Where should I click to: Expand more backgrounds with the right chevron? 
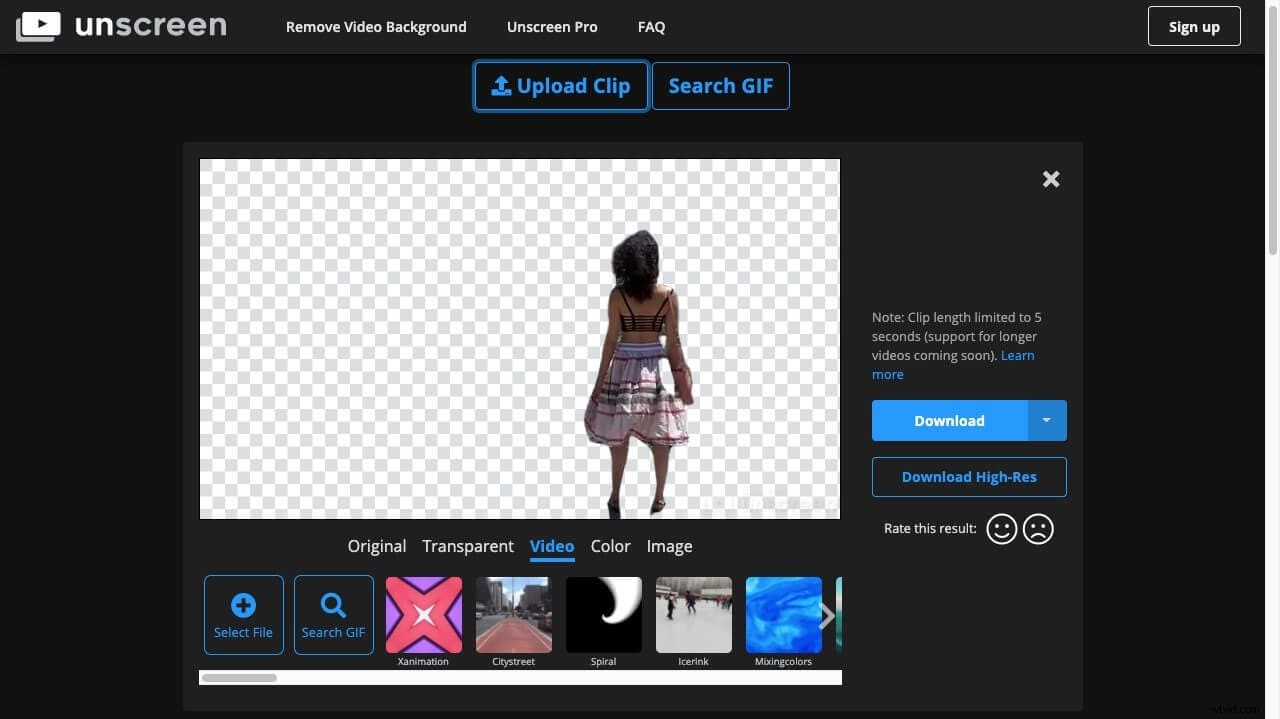coord(826,615)
